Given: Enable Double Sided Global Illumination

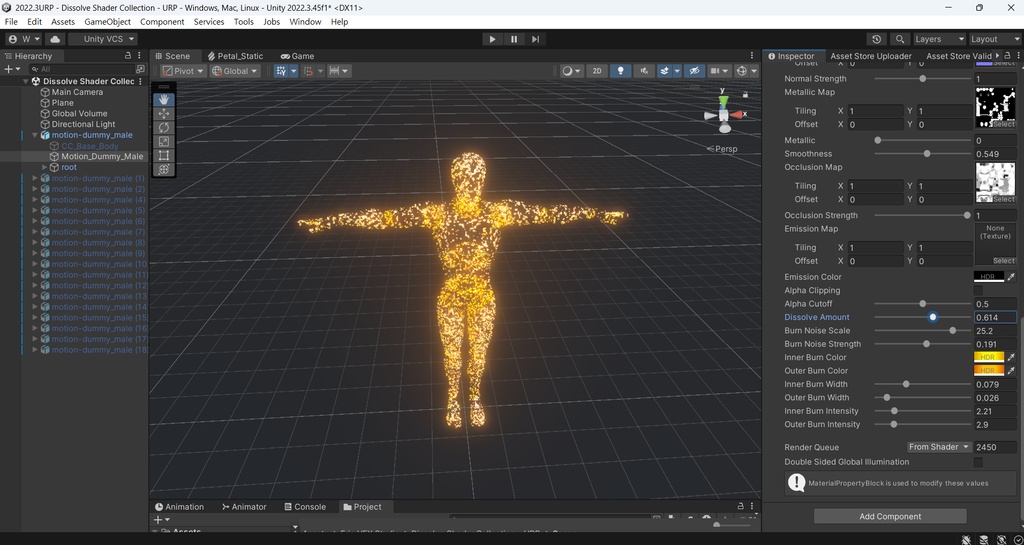Looking at the screenshot, I should coord(978,462).
